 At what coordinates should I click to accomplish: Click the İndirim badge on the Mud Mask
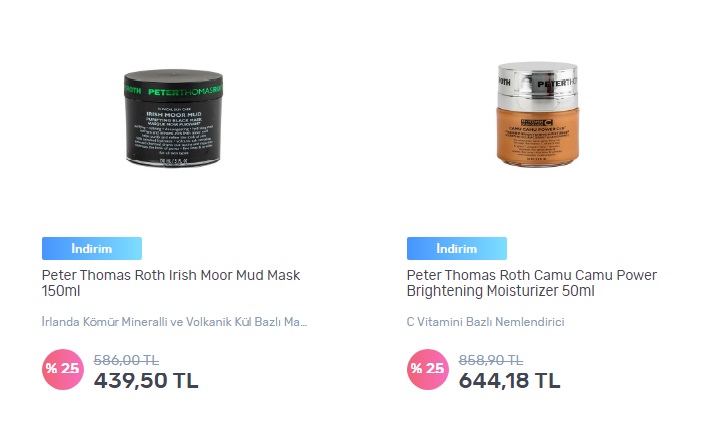[92, 248]
